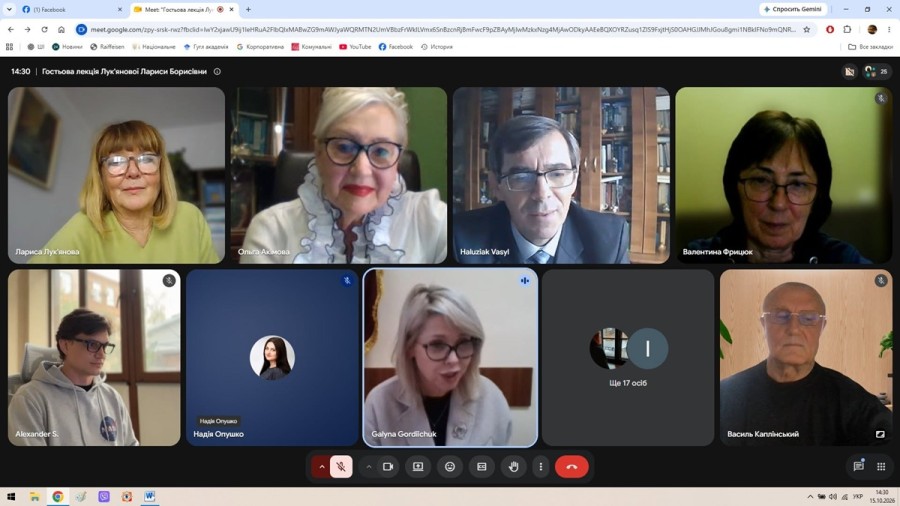Open the История bookmark
This screenshot has height=506, width=900.
[437, 47]
